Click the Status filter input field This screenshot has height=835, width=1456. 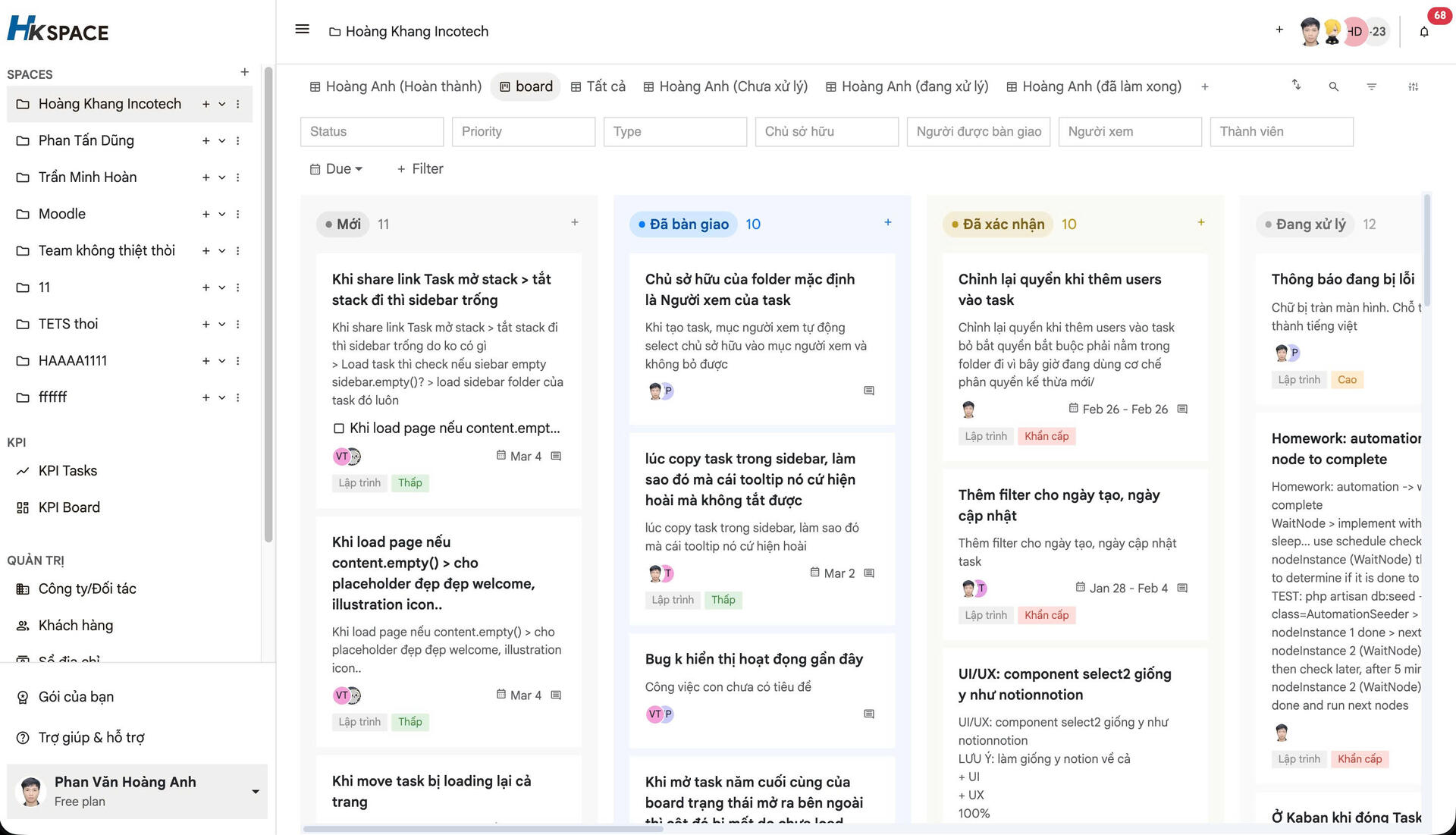(372, 131)
